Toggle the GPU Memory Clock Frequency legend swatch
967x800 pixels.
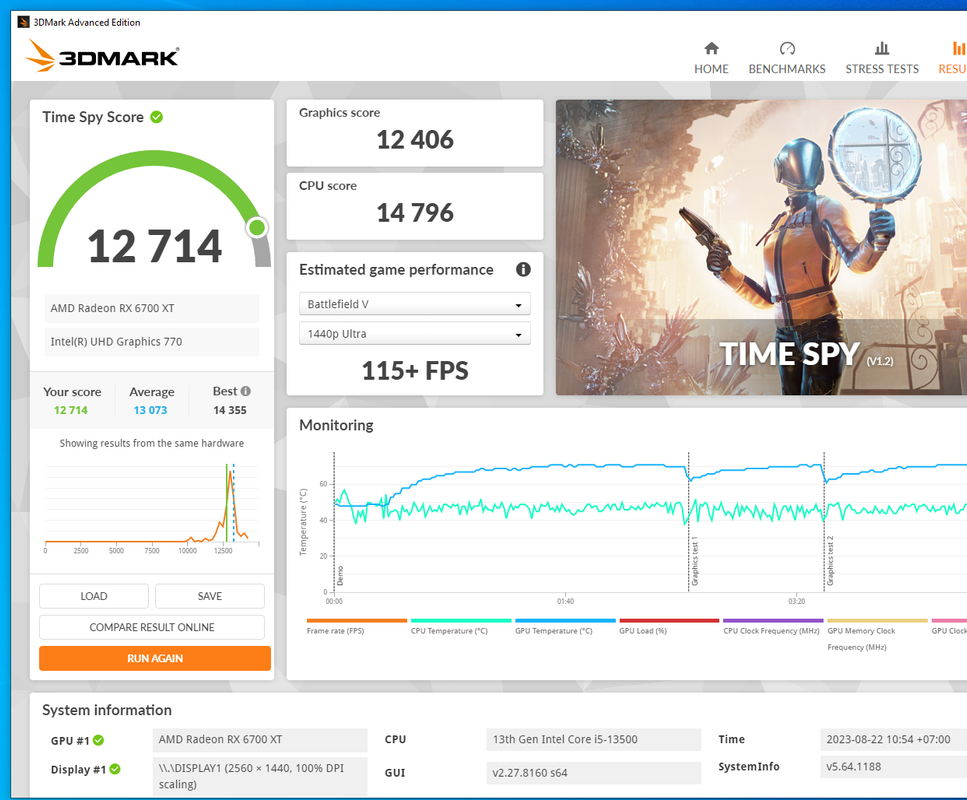point(877,621)
